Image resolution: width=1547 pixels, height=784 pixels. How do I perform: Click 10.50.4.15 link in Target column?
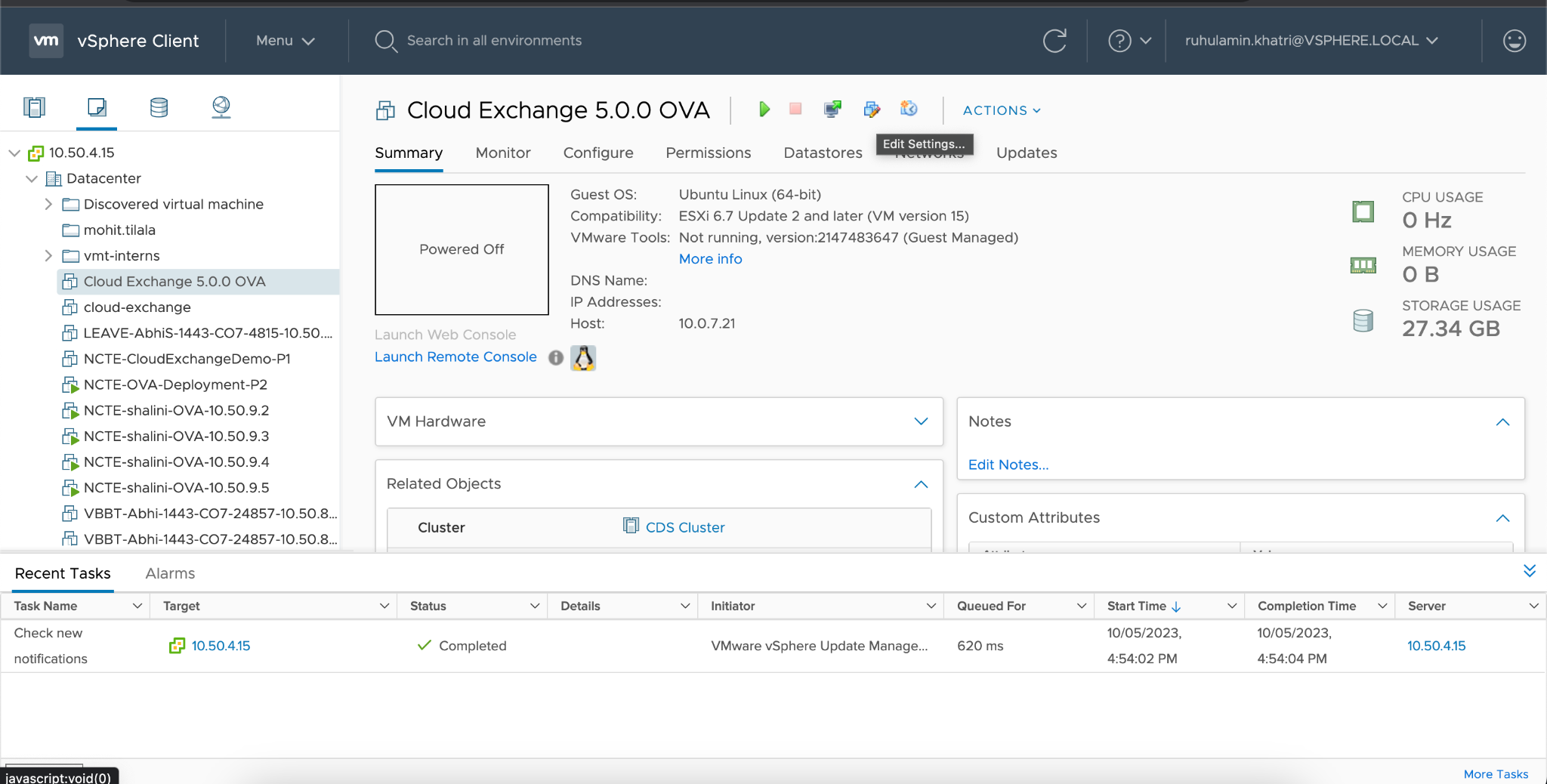221,646
